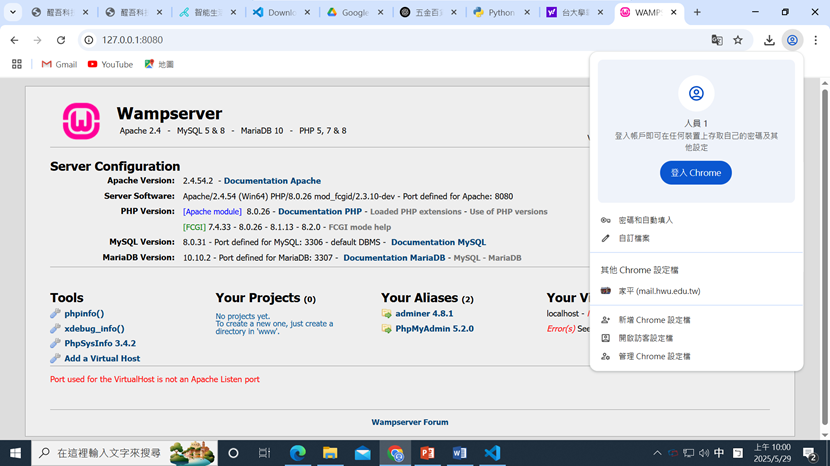Click the Windows taskbar search box
The width and height of the screenshot is (830, 466).
click(x=124, y=453)
